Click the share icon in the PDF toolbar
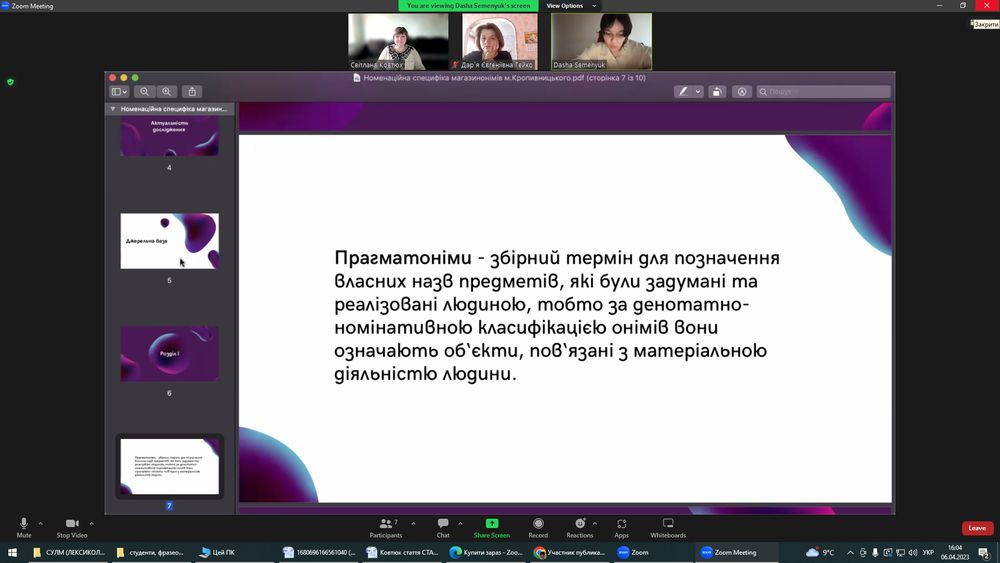The width and height of the screenshot is (1000, 563). (192, 91)
